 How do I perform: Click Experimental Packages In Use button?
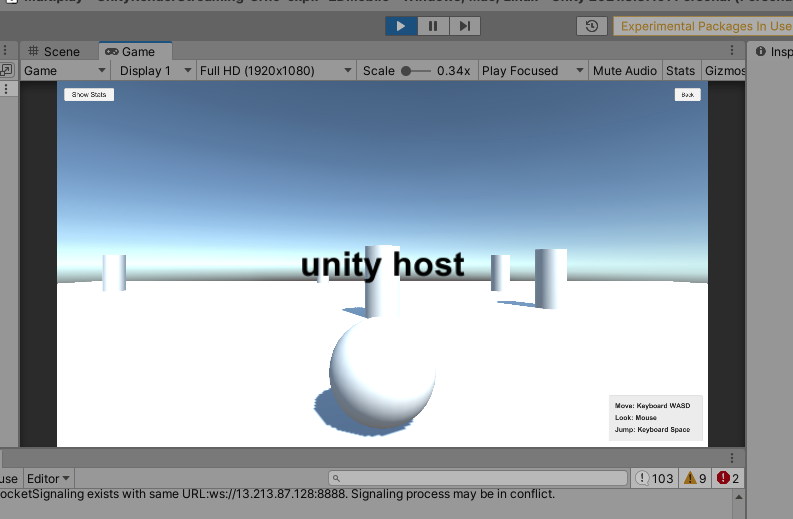pos(703,26)
